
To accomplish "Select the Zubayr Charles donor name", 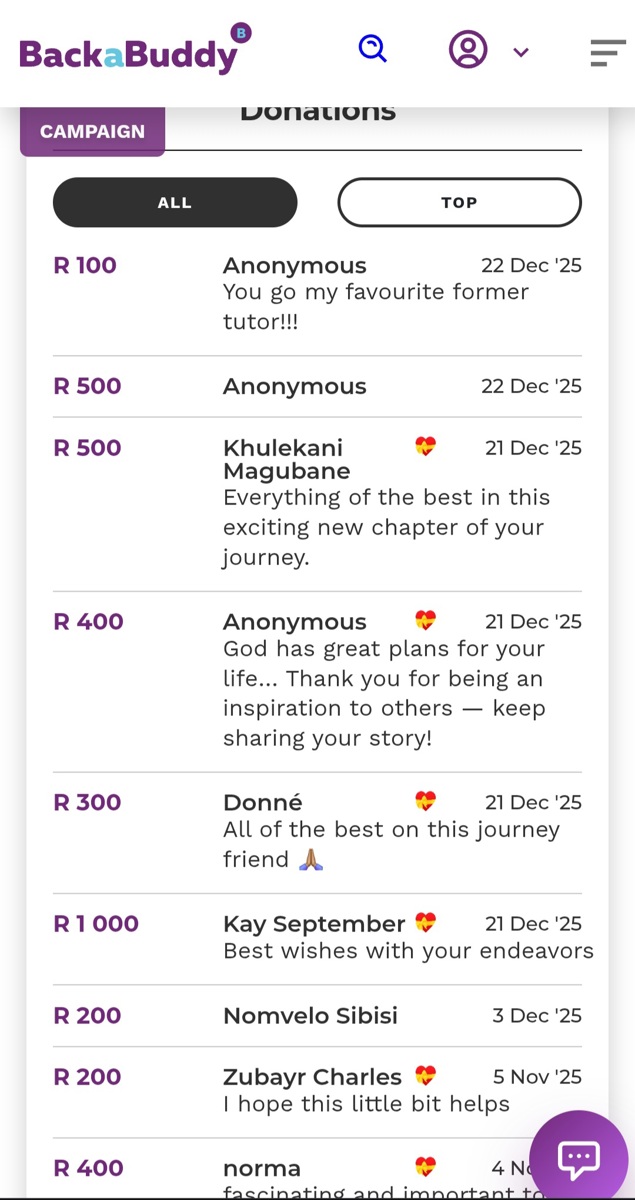I will coord(312,1077).
